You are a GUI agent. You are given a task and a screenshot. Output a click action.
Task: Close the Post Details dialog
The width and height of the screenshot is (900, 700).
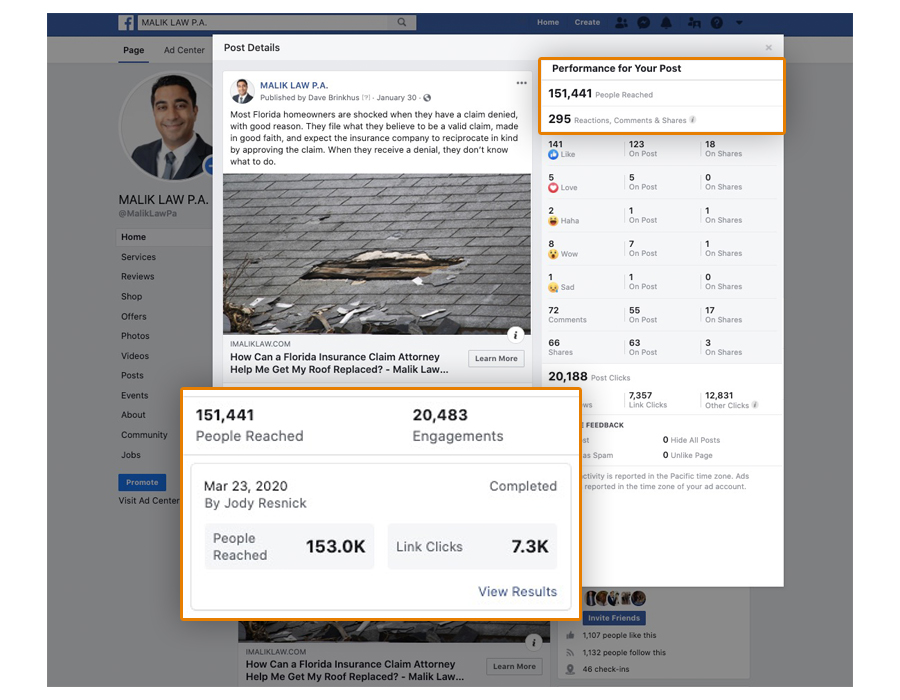(x=769, y=48)
